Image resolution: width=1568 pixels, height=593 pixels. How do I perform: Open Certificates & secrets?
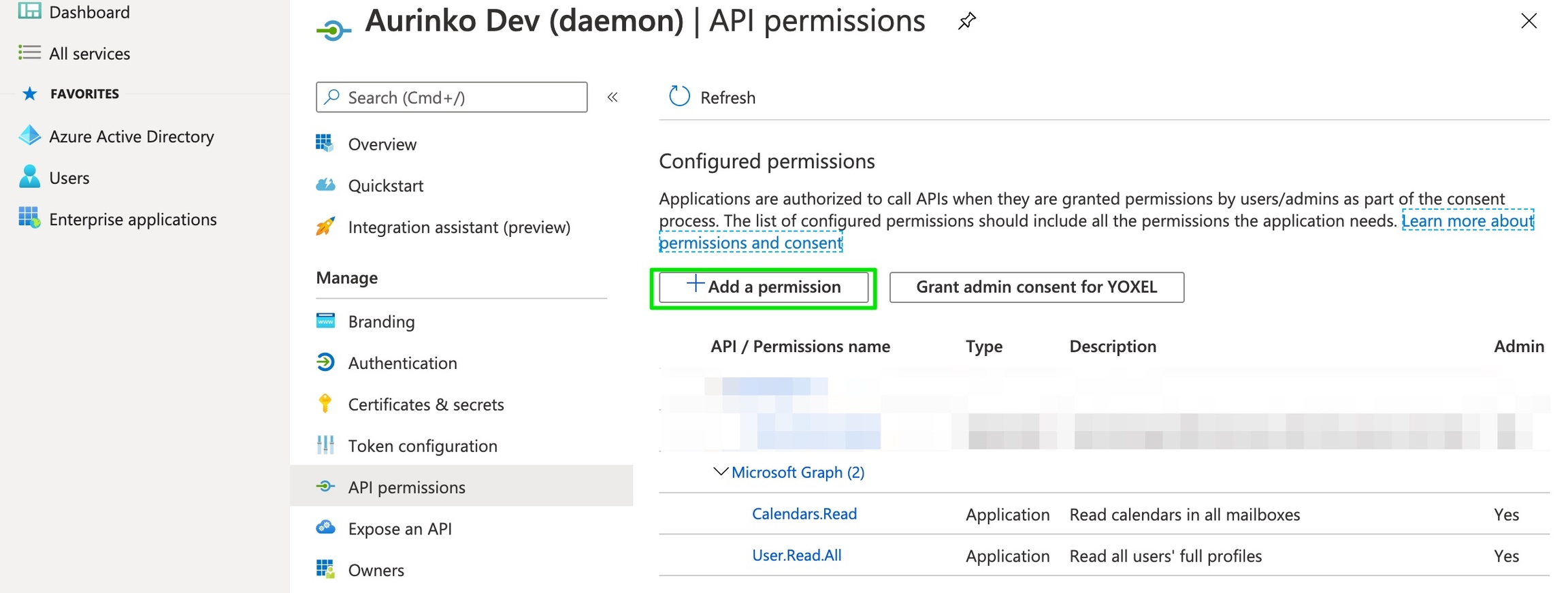[x=426, y=404]
